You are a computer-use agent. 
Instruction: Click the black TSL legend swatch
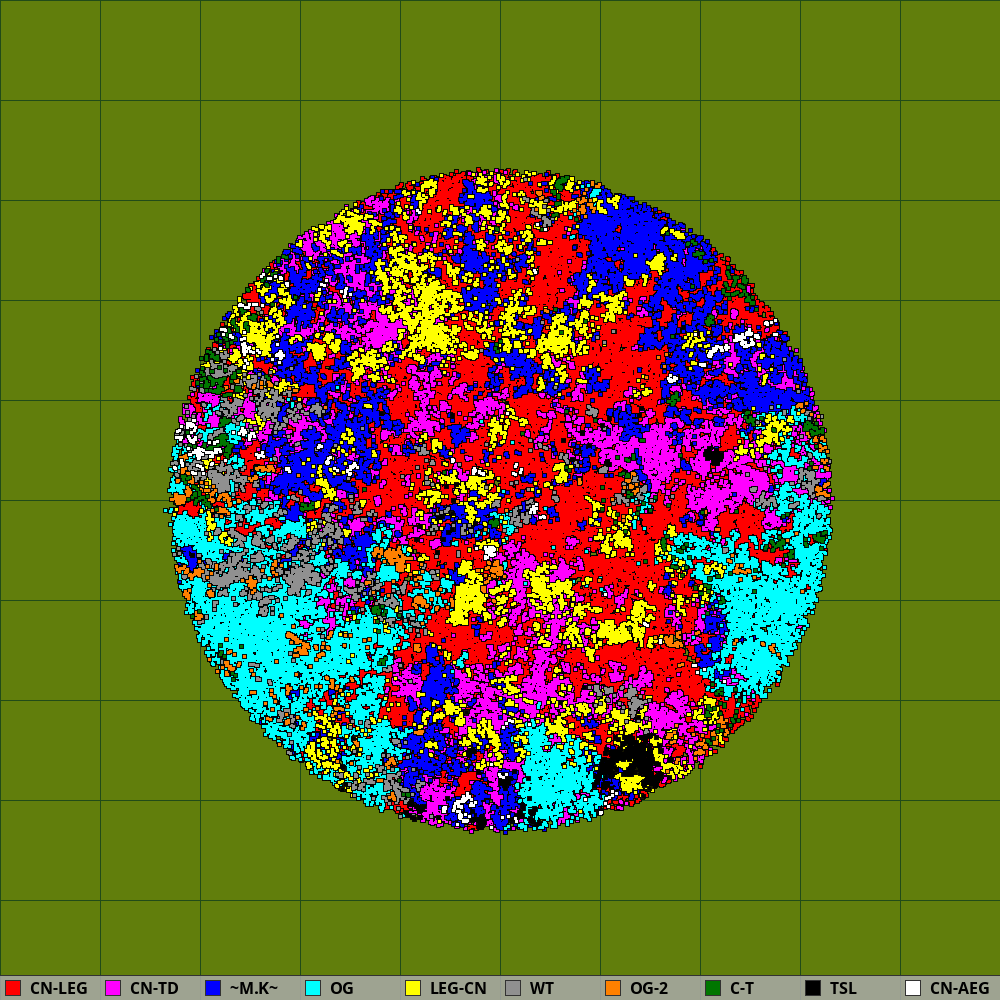coord(813,988)
